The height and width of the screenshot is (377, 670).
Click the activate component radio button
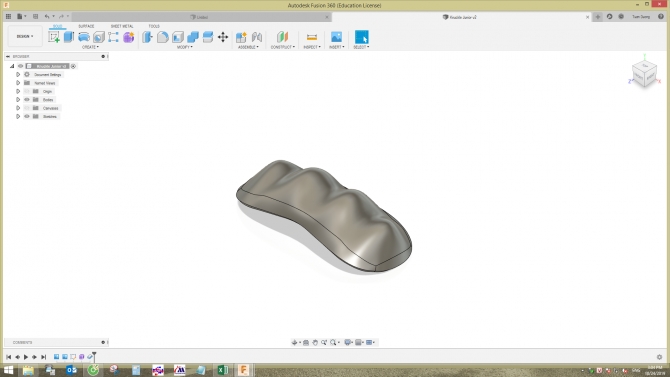click(73, 66)
